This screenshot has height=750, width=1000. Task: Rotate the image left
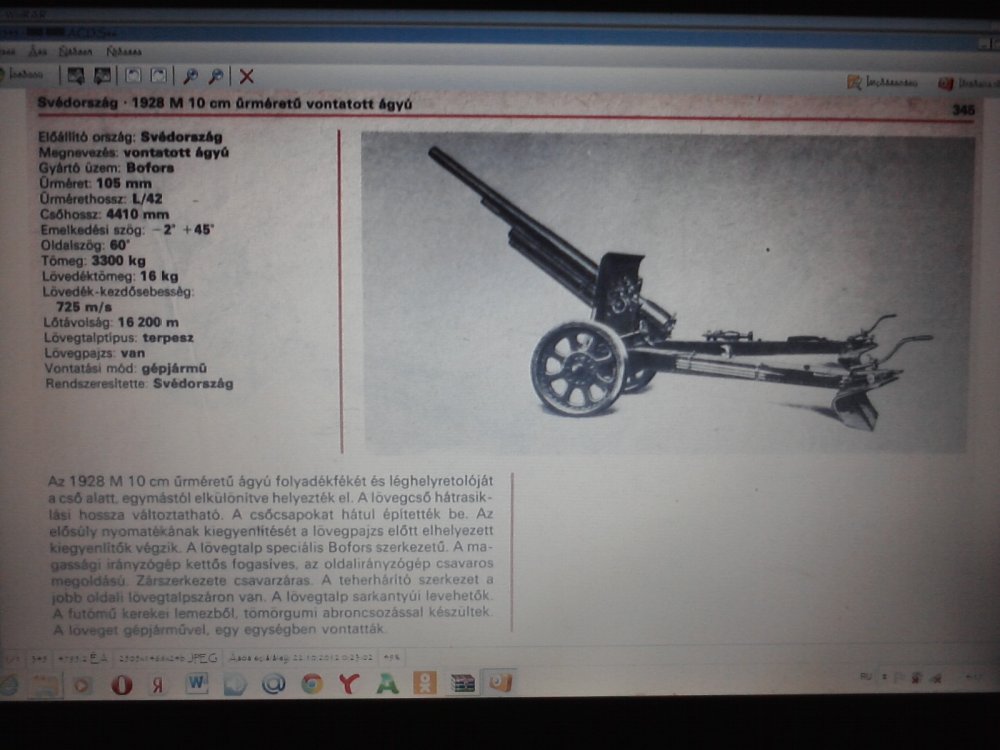(133, 77)
